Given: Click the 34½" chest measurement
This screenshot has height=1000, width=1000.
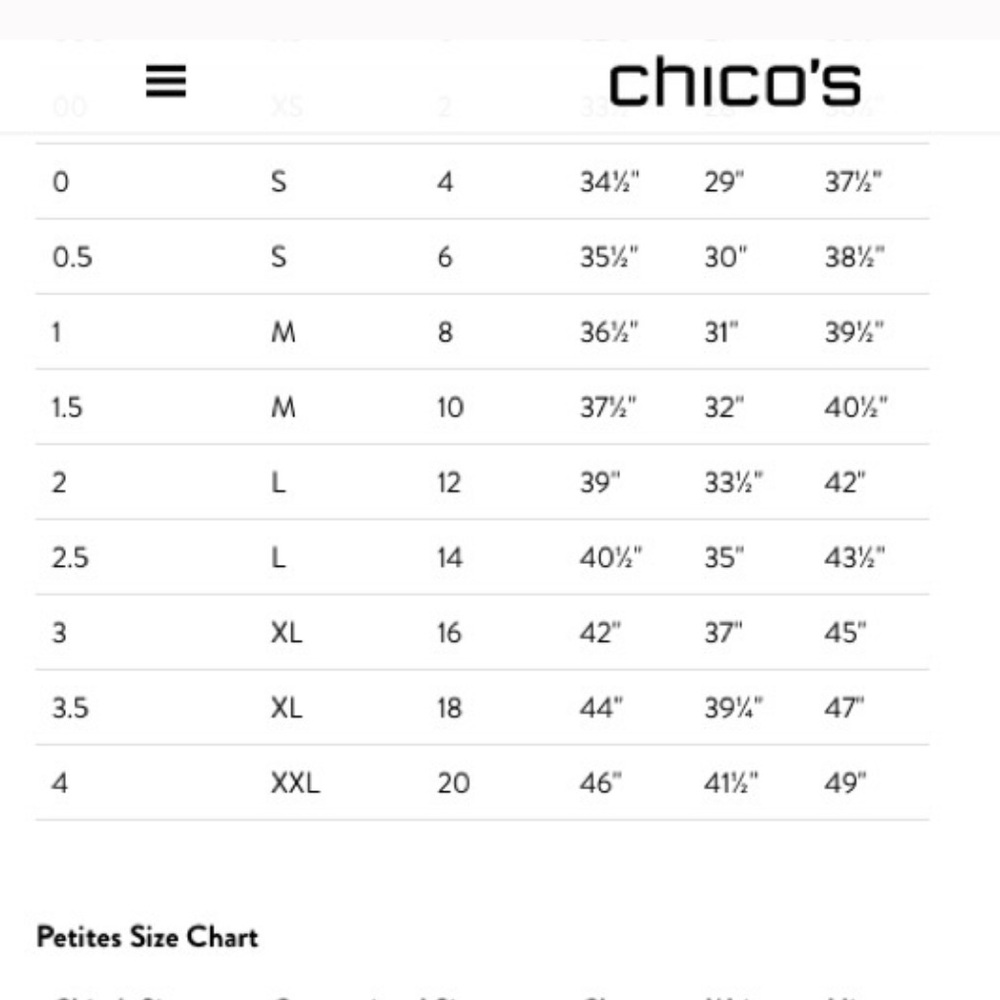Looking at the screenshot, I should pos(609,182).
